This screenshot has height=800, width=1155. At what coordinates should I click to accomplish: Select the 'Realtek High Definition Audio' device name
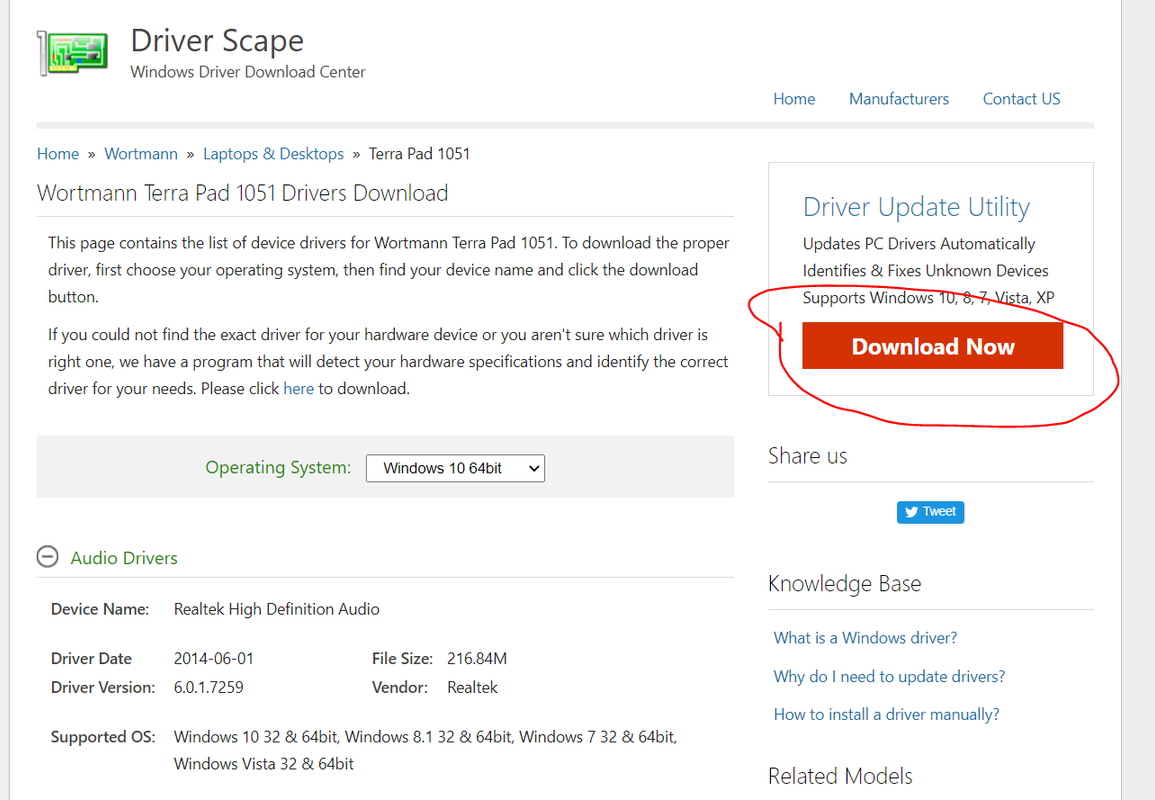pos(276,609)
